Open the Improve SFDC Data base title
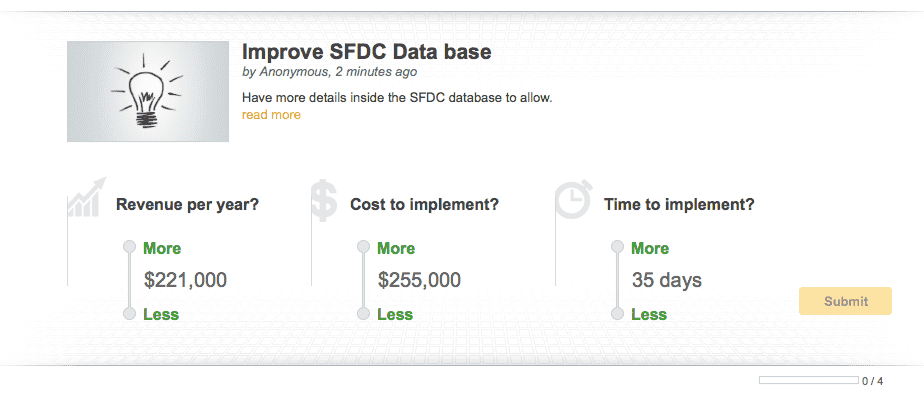The image size is (924, 393). click(367, 52)
